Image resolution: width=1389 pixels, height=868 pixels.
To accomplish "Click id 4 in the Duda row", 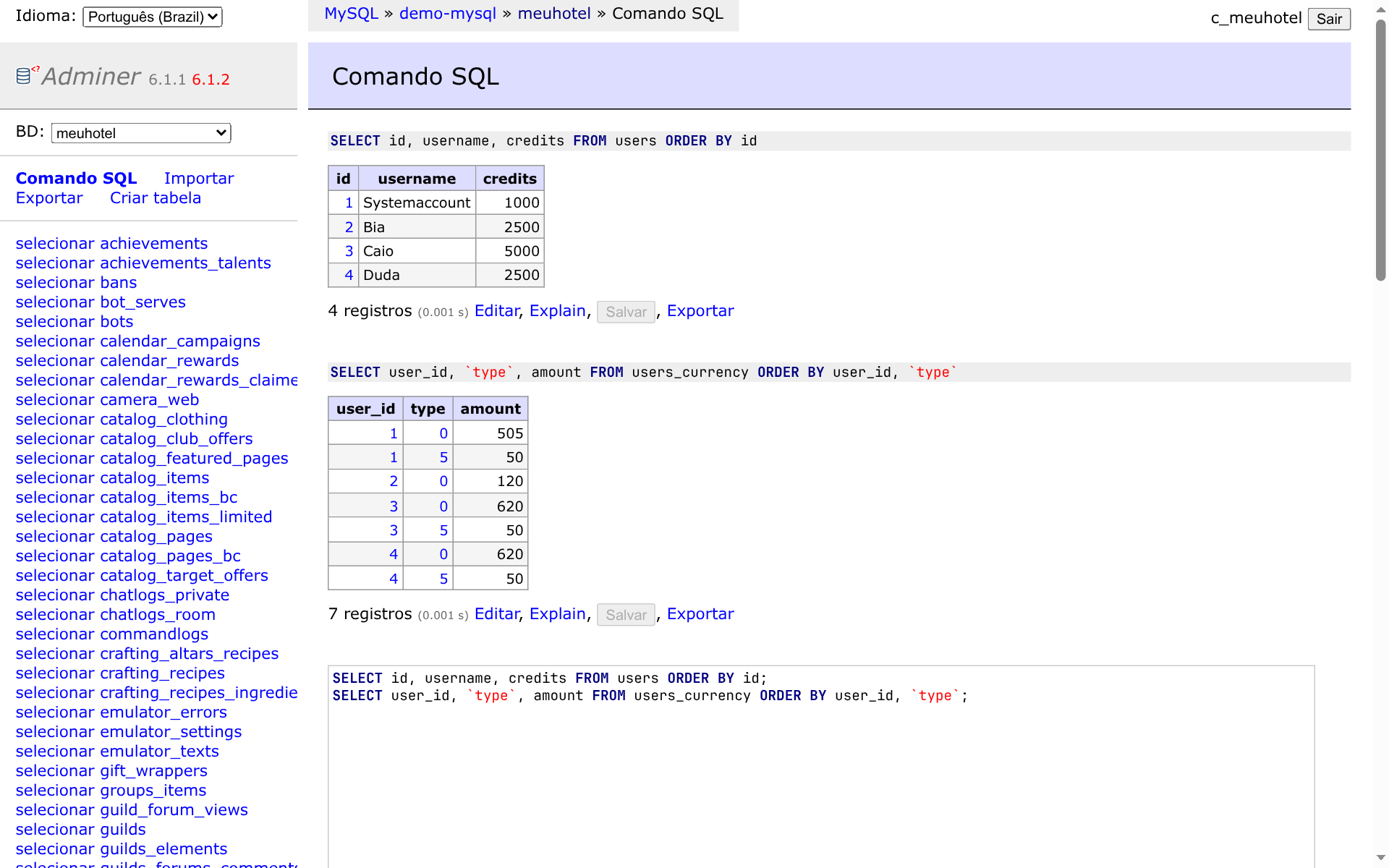I will [349, 275].
